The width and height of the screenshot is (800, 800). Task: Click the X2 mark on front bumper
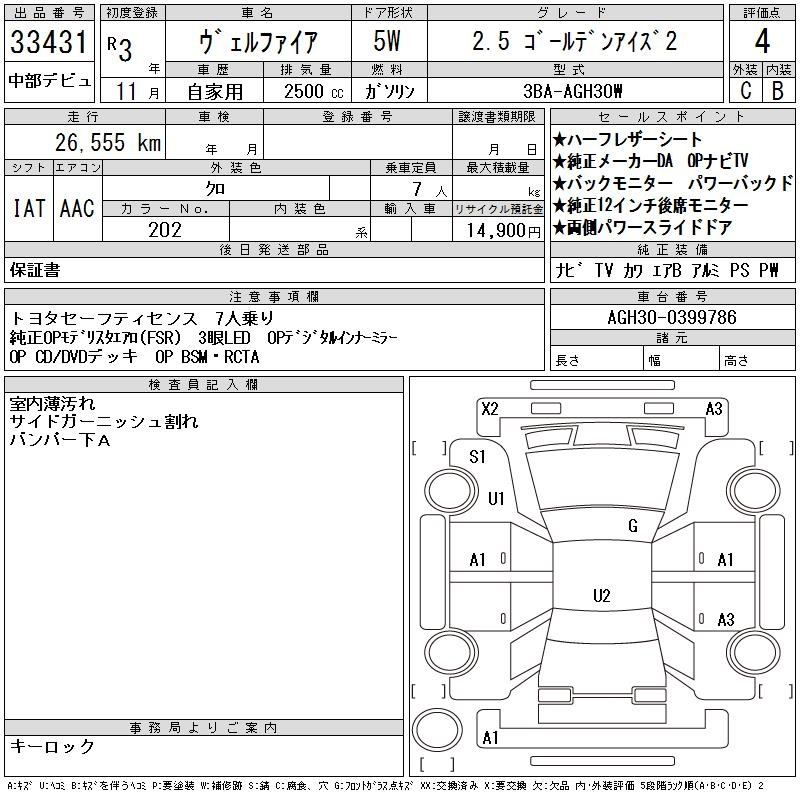point(490,408)
